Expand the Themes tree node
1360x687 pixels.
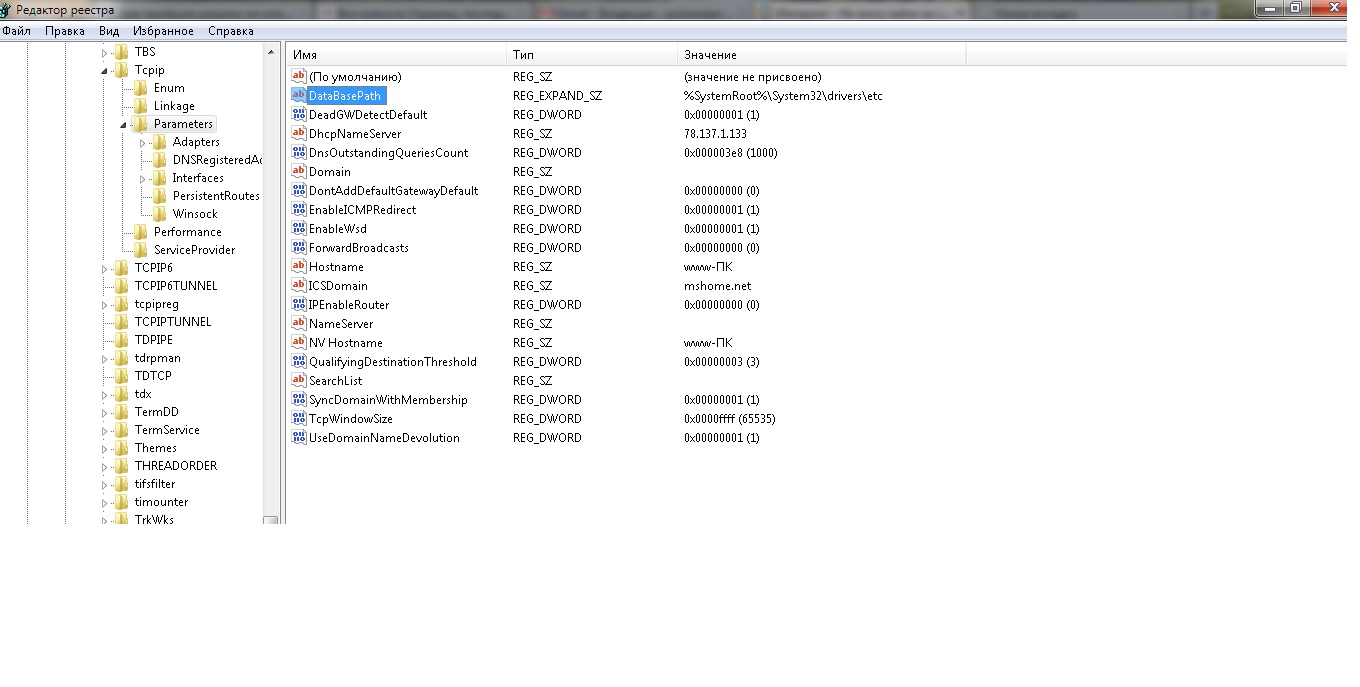coord(105,448)
